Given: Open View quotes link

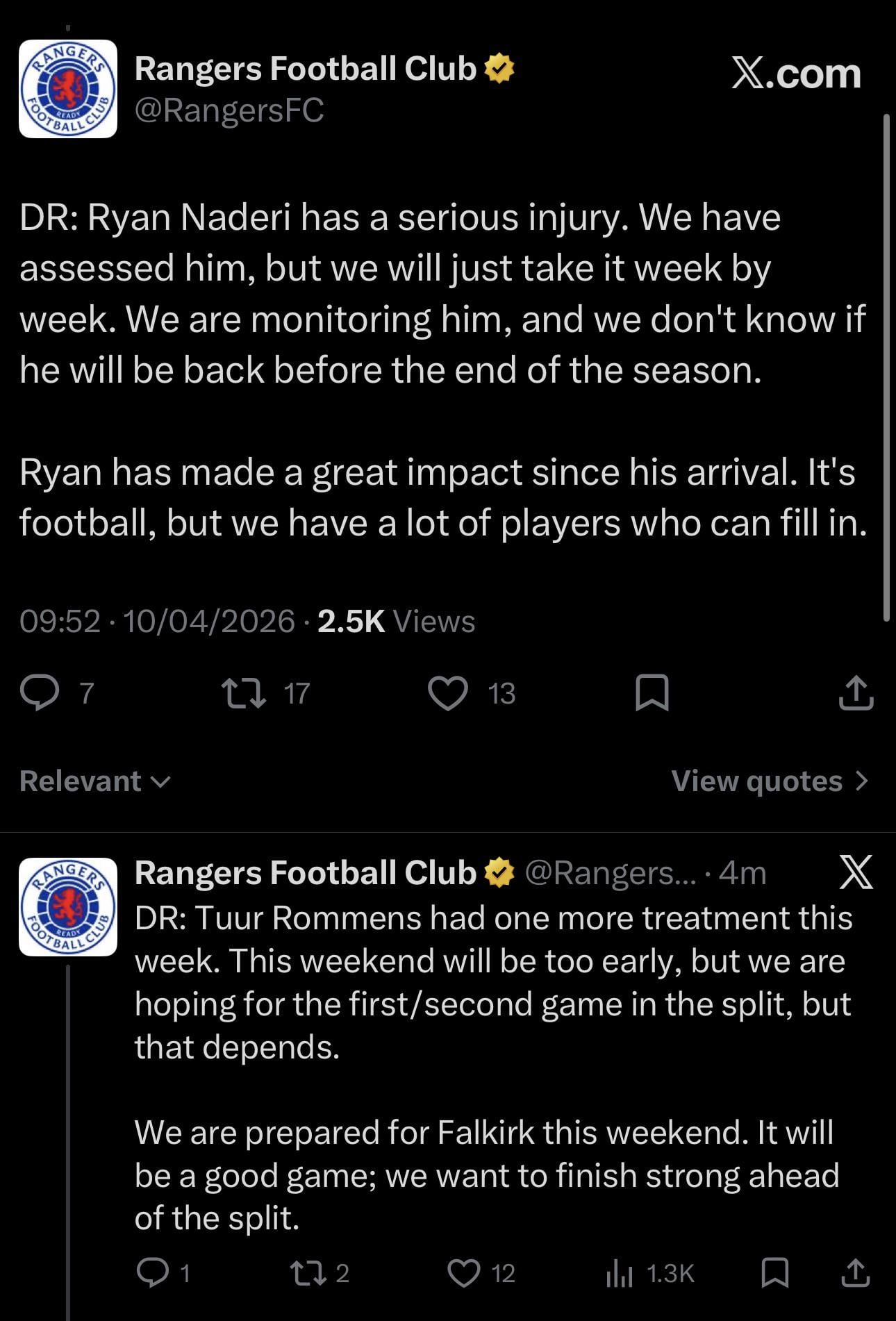Looking at the screenshot, I should click(x=756, y=781).
